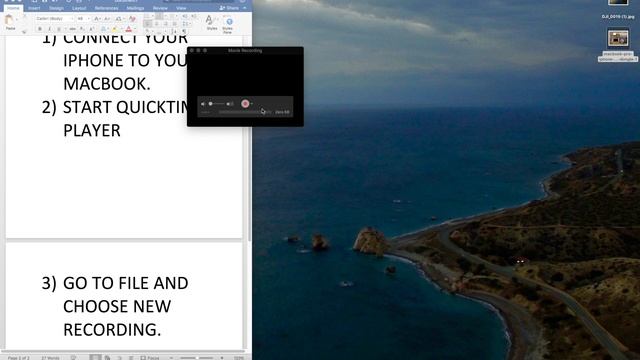Click the "27 Words" count in status bar
Viewport: 640px width, 360px height.
(50, 358)
